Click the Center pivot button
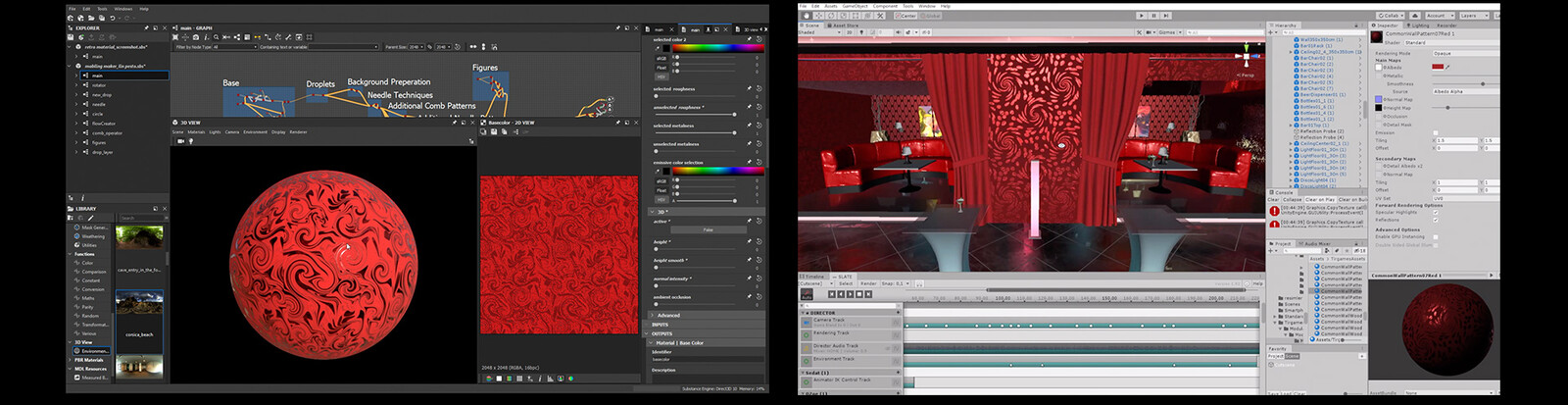 tap(906, 16)
